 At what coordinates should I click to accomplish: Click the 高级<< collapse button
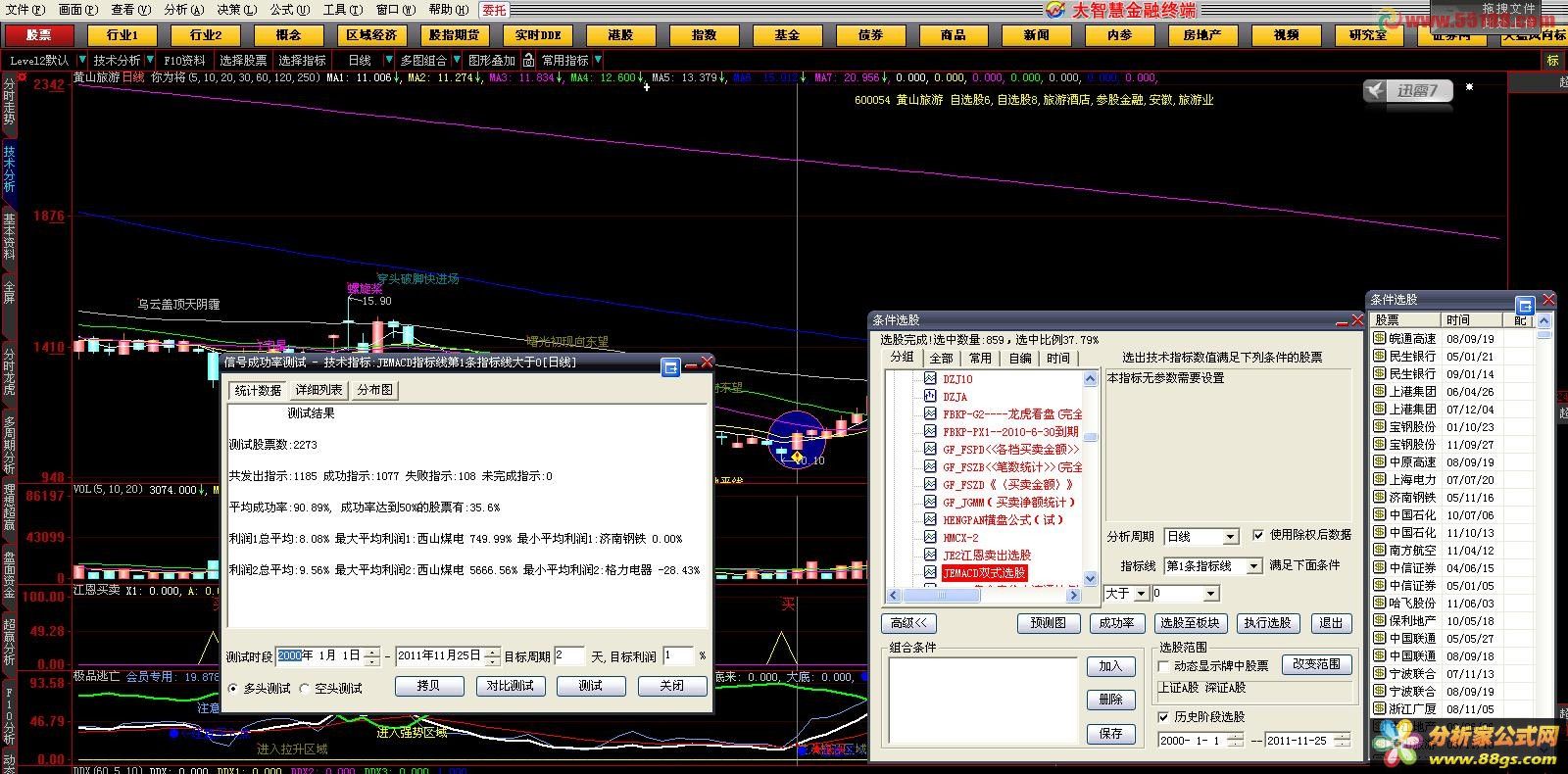(x=908, y=623)
